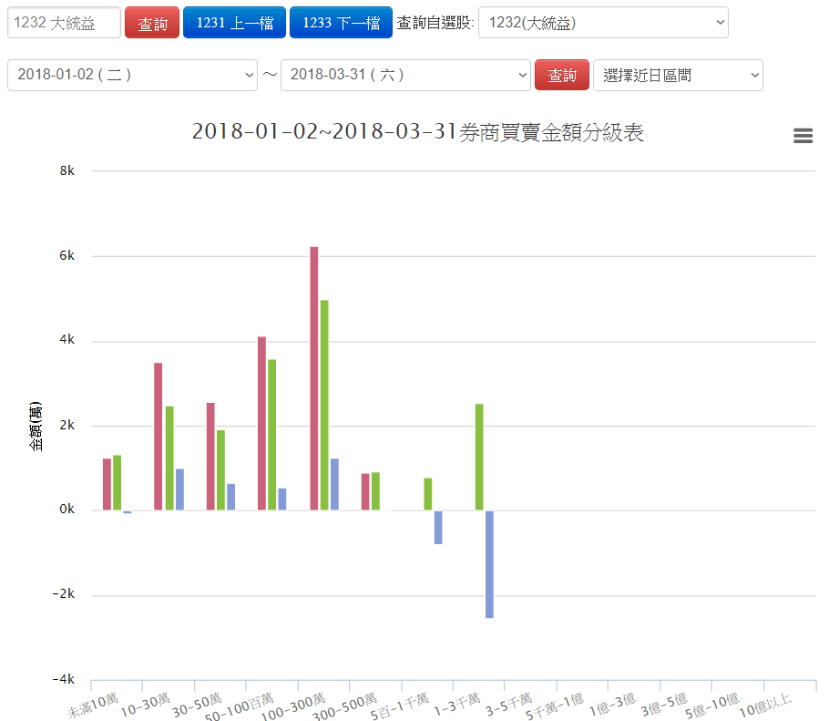
Task: Open the end date 2018-03-31 dropdown
Action: [x=405, y=75]
